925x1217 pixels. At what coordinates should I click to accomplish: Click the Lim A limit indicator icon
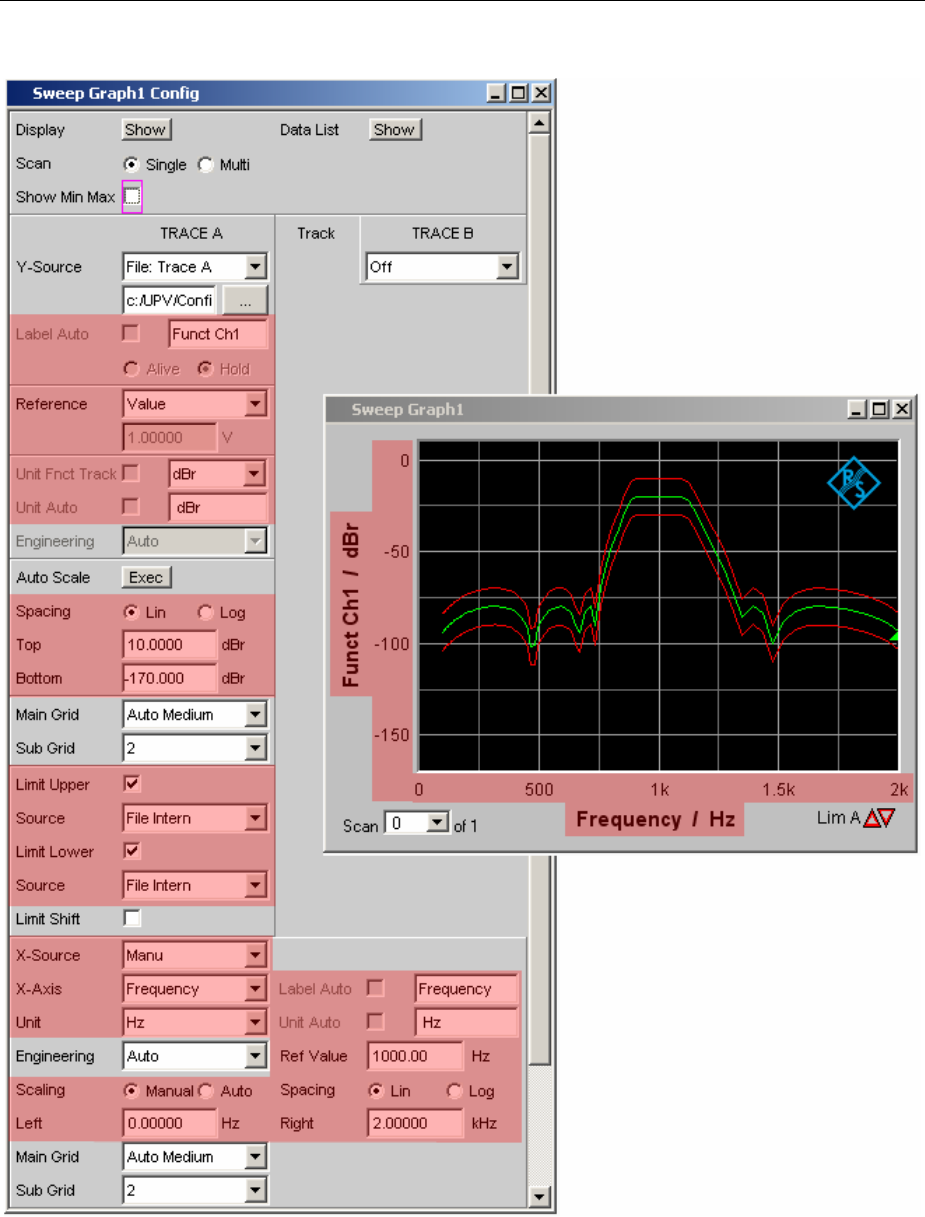(880, 818)
